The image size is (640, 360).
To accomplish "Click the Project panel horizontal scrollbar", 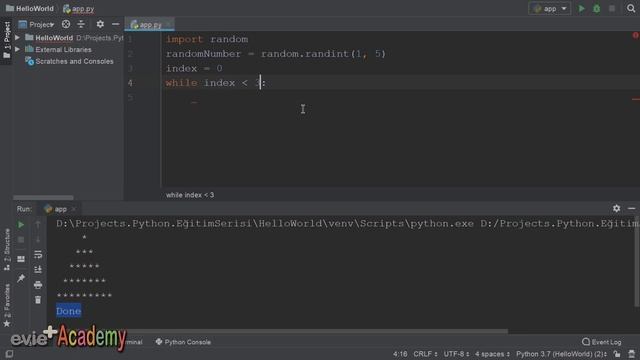I will pyautogui.click(x=43, y=198).
